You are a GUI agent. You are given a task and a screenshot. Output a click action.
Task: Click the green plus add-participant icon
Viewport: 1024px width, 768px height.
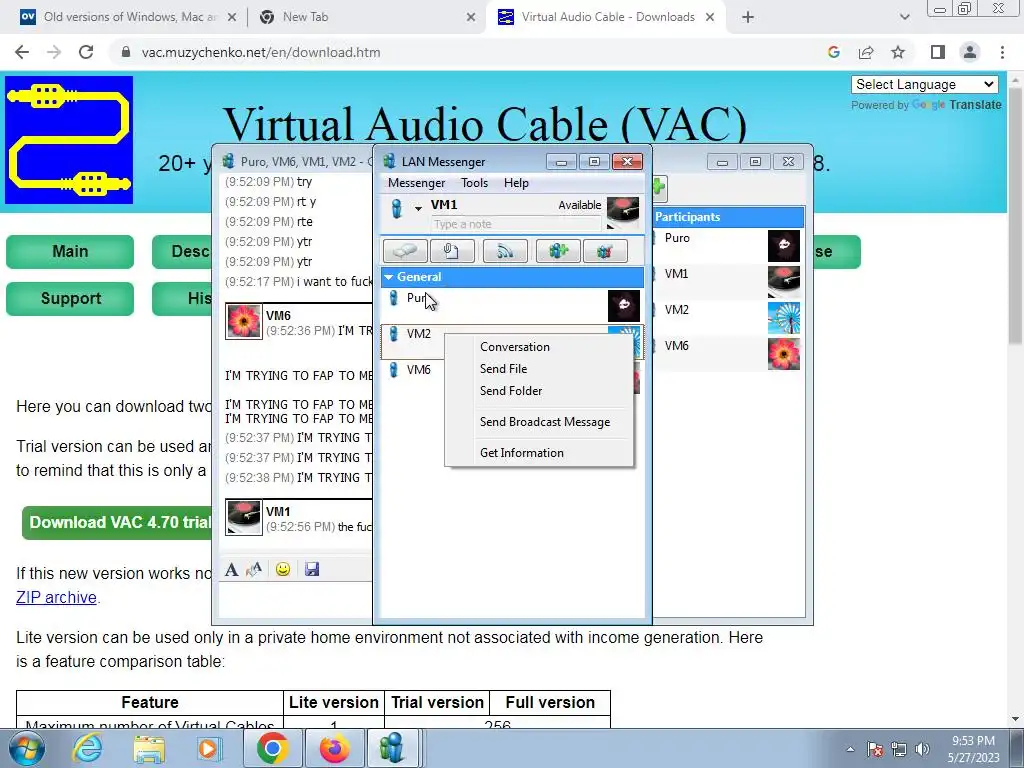pyautogui.click(x=658, y=188)
